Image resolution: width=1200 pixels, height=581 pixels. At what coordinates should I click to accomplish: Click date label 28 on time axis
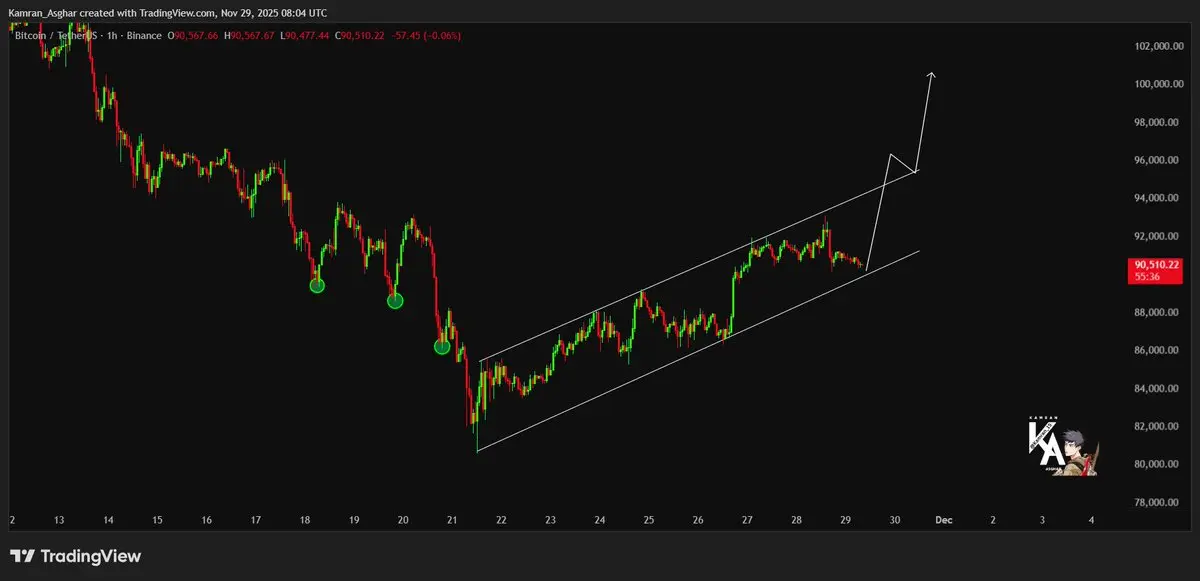click(x=797, y=521)
